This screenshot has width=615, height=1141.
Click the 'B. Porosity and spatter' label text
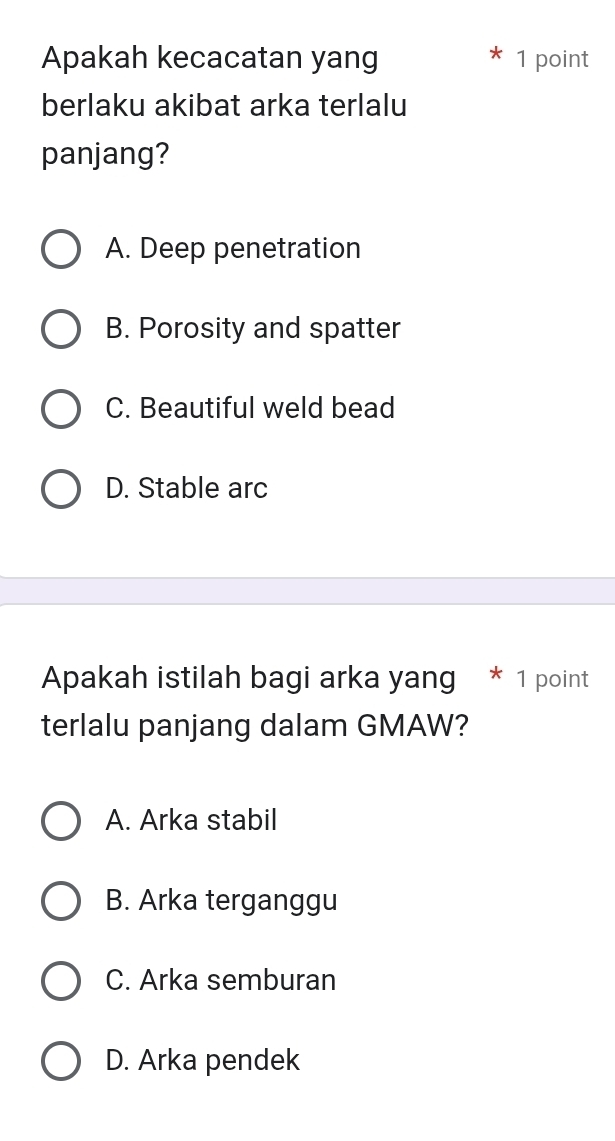(x=252, y=328)
